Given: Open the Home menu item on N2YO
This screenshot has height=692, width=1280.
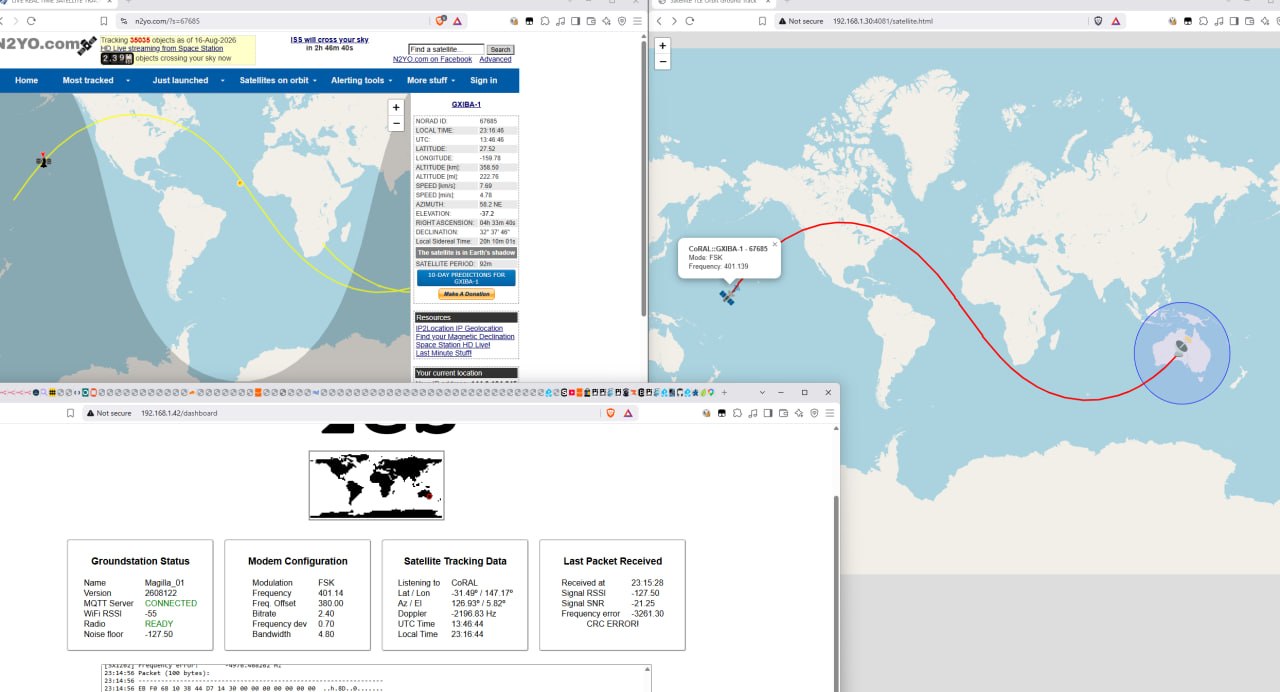Looking at the screenshot, I should tap(27, 80).
